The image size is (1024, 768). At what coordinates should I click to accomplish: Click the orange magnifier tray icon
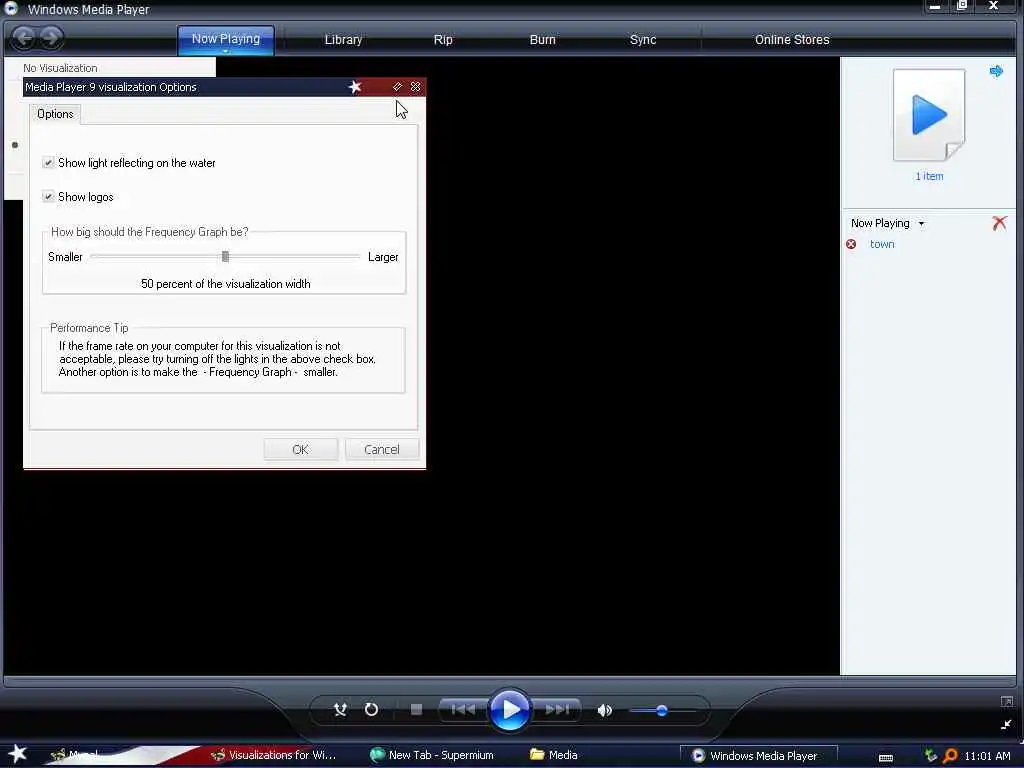tap(950, 756)
